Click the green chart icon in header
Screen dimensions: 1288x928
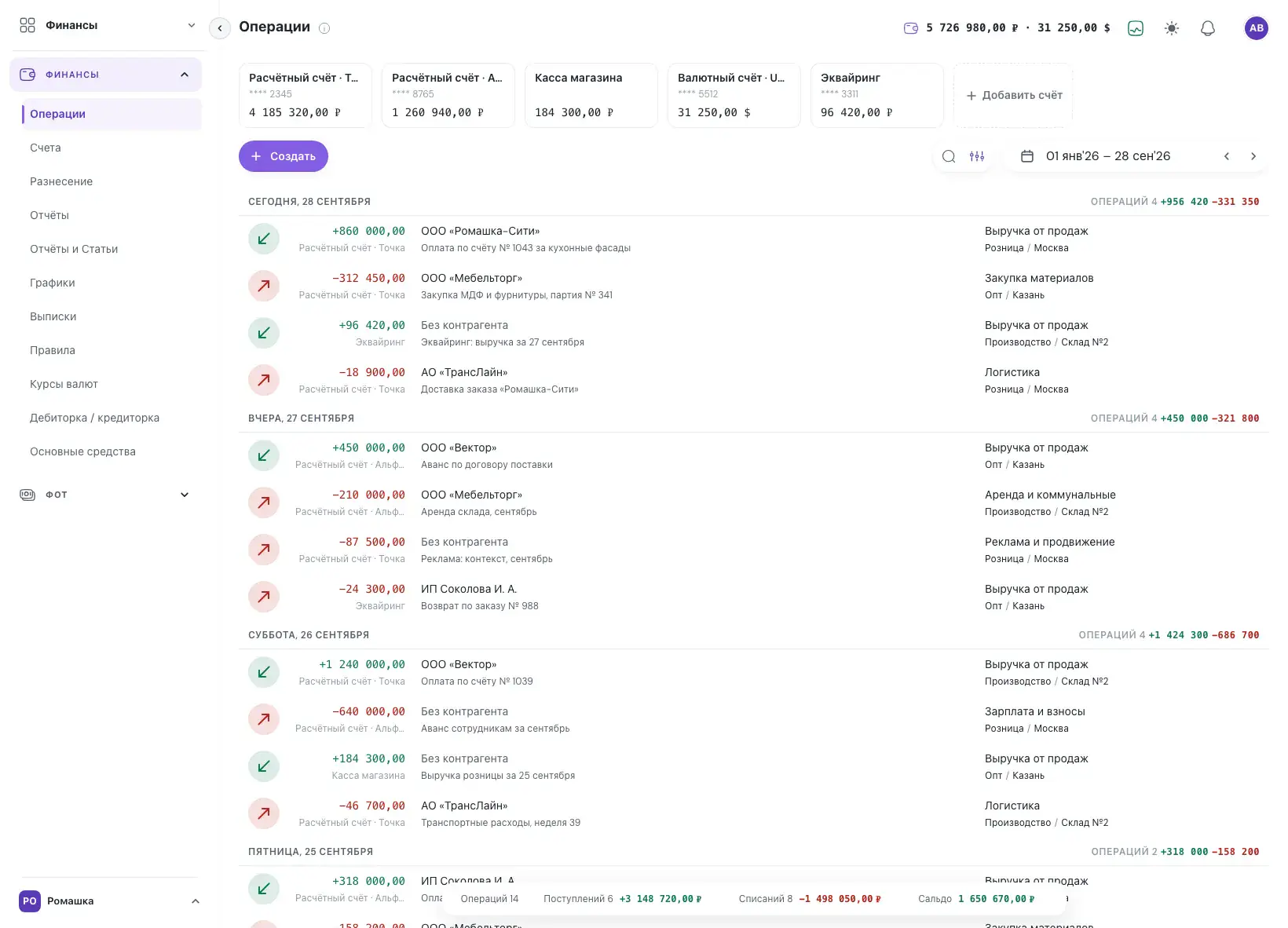coord(1136,28)
